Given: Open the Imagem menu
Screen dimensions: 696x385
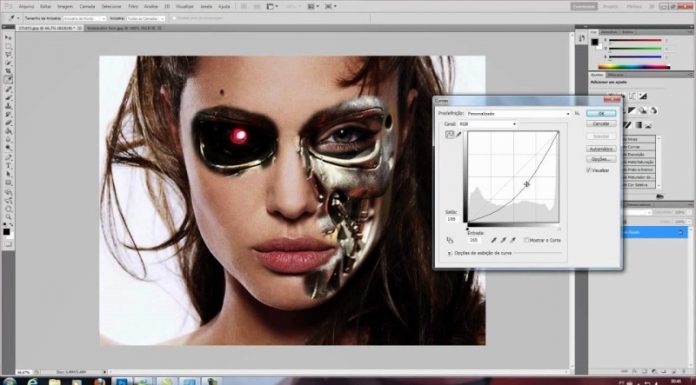Looking at the screenshot, I should click(x=65, y=6).
